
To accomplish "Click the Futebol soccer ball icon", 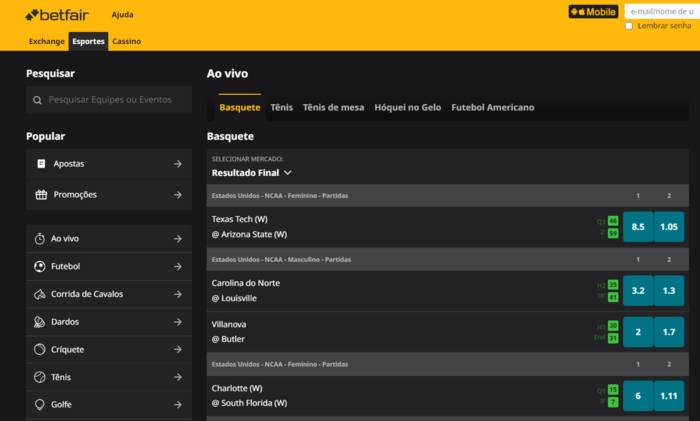I will 40,267.
